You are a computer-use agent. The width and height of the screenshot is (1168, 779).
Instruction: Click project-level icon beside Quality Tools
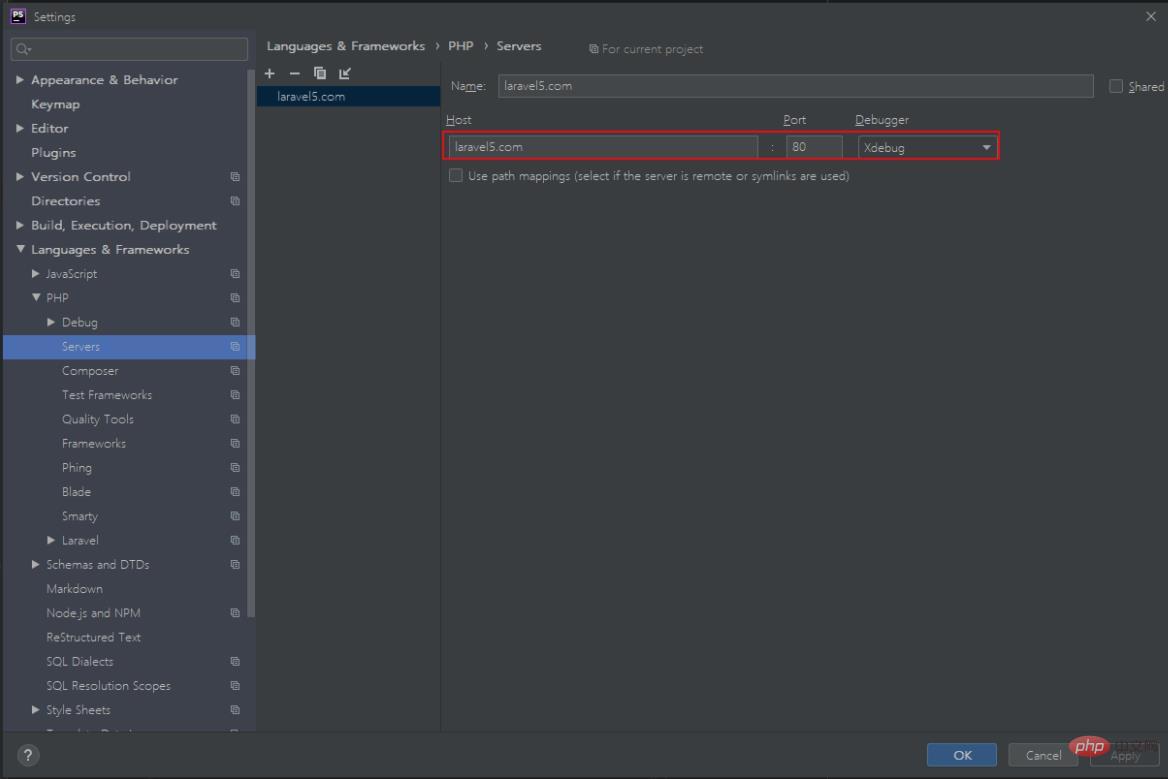point(235,419)
